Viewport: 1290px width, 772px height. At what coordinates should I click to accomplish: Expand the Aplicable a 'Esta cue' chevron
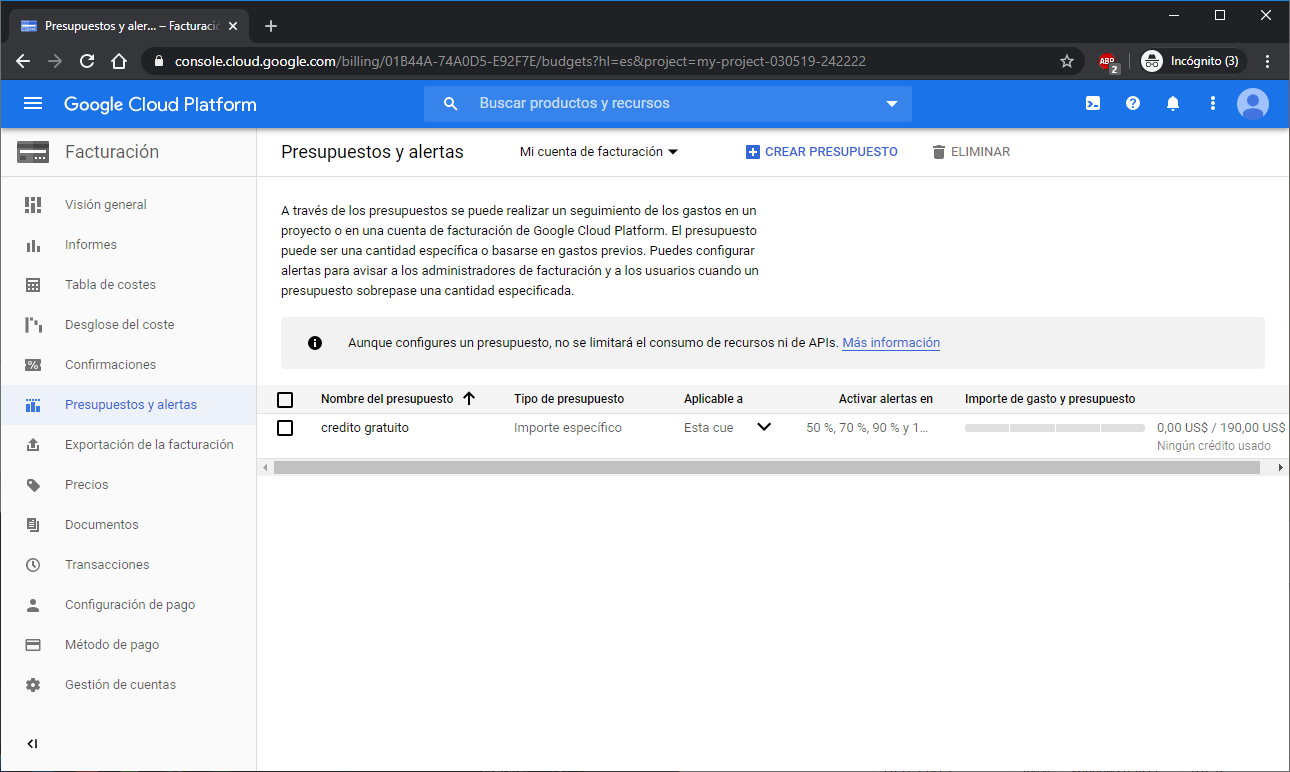click(x=764, y=427)
